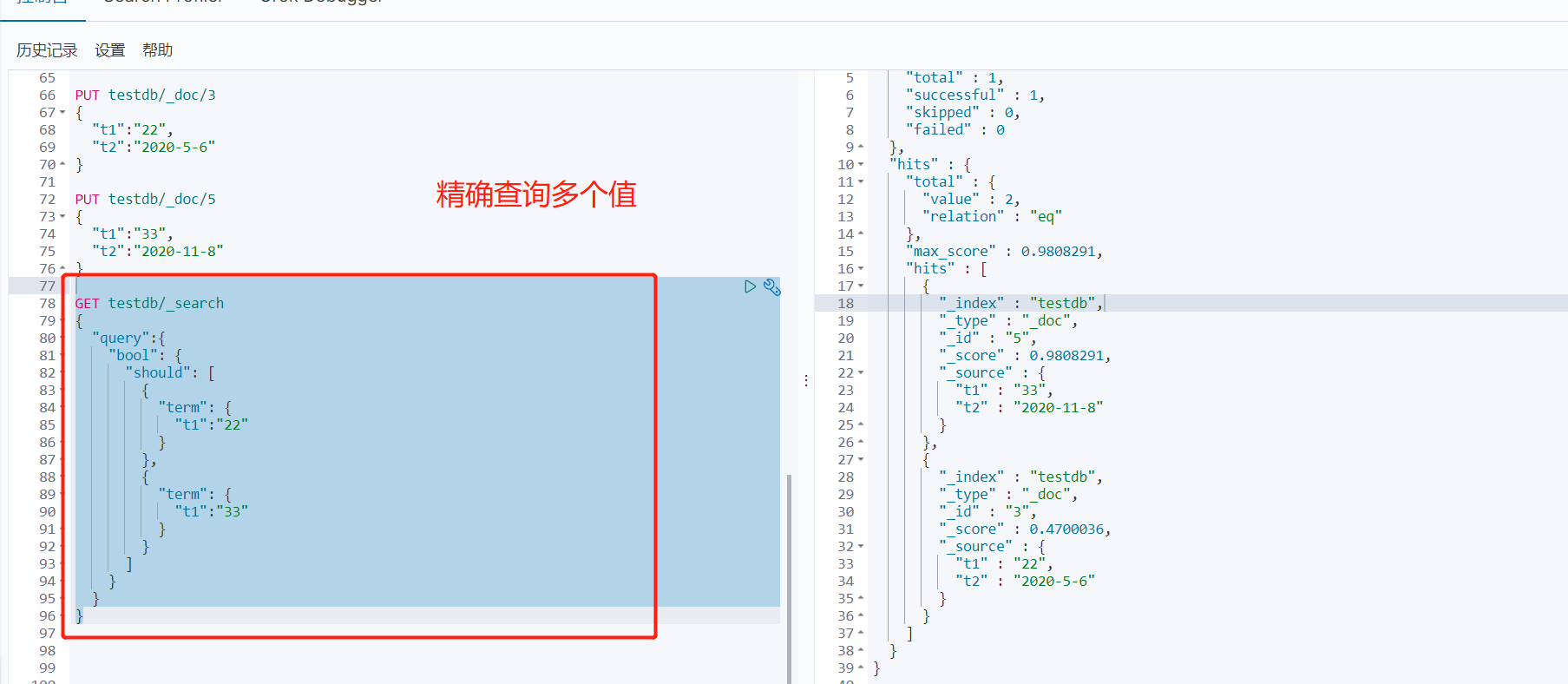Click the "failed" : 0 response line

point(955,130)
